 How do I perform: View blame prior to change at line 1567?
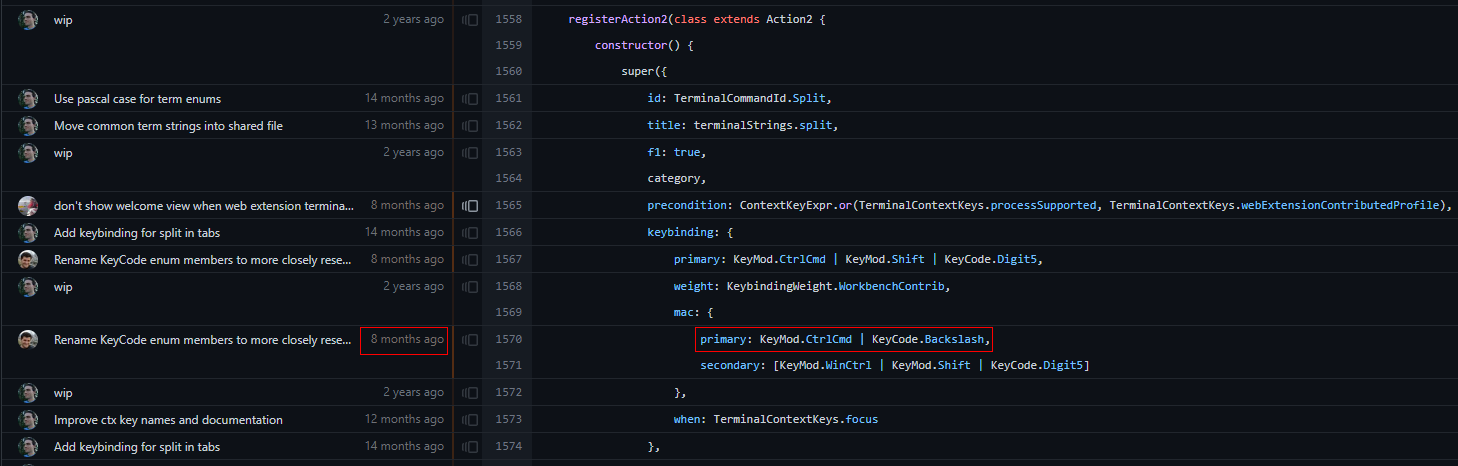[470, 259]
